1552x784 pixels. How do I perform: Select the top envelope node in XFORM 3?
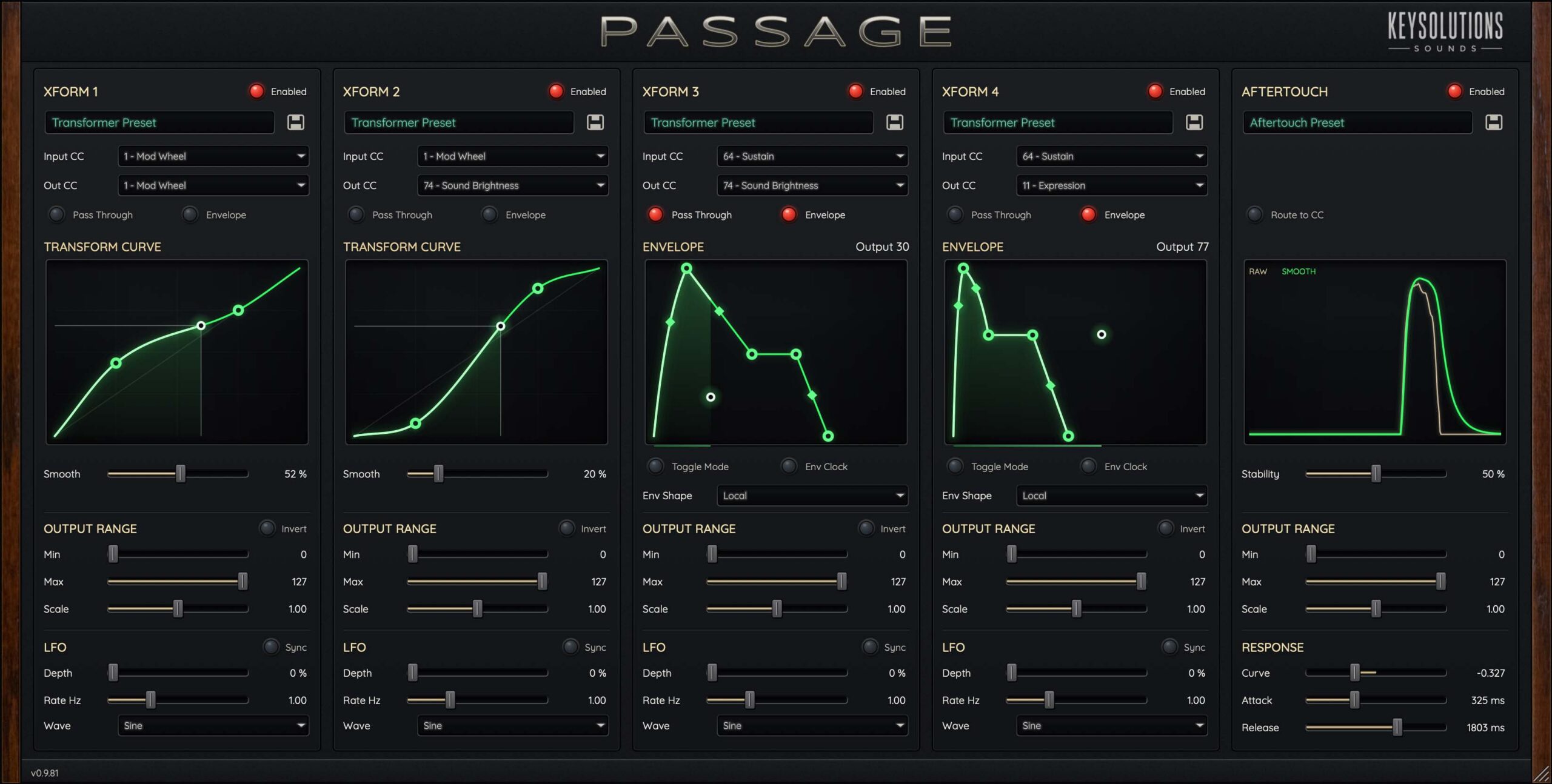pyautogui.click(x=686, y=268)
